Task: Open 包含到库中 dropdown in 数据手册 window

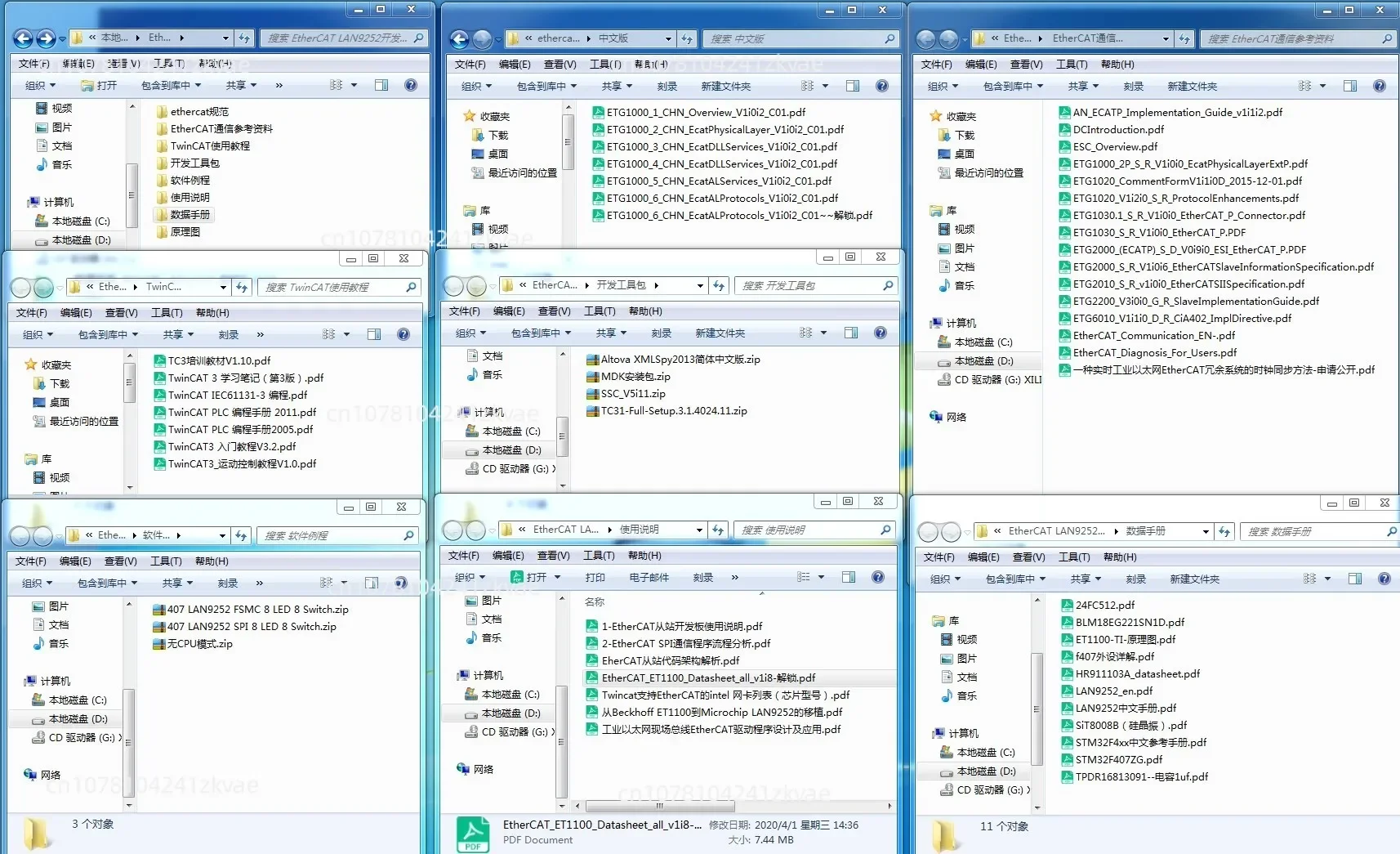Action: (1015, 579)
